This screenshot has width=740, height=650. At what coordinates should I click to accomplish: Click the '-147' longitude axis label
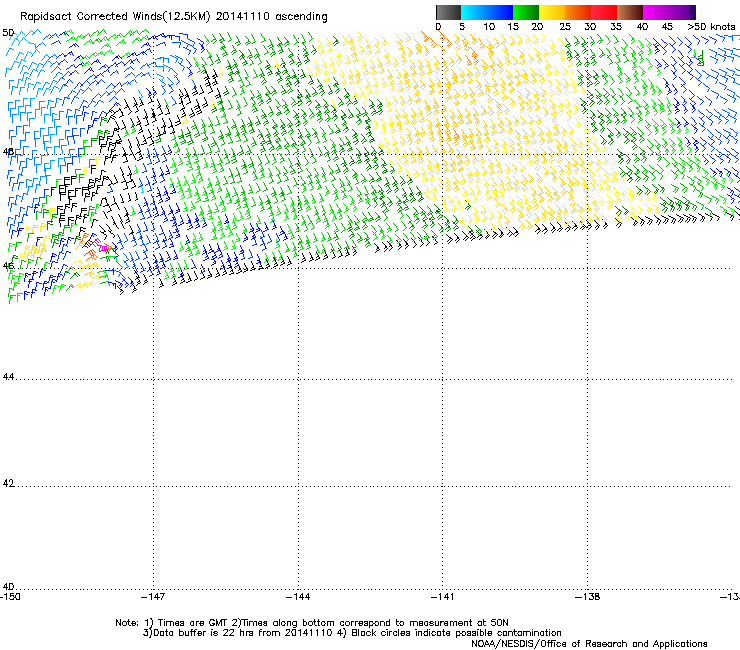tap(153, 597)
